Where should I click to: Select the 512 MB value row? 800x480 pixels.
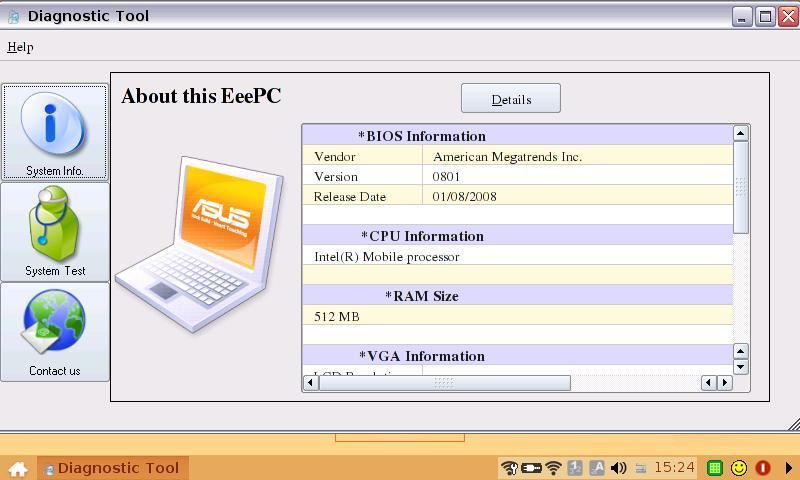pyautogui.click(x=517, y=316)
